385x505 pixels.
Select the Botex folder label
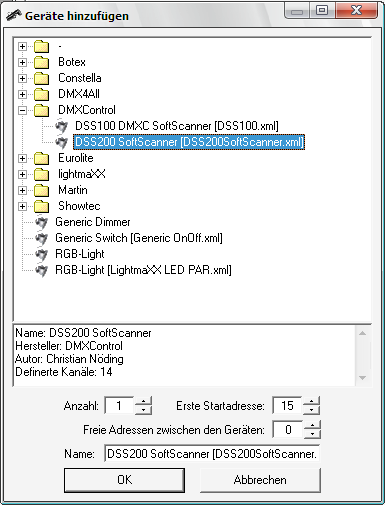tap(72, 62)
